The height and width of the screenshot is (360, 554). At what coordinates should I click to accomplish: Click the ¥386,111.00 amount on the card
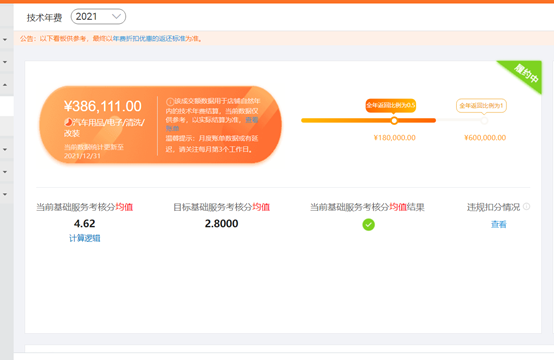[x=103, y=106]
